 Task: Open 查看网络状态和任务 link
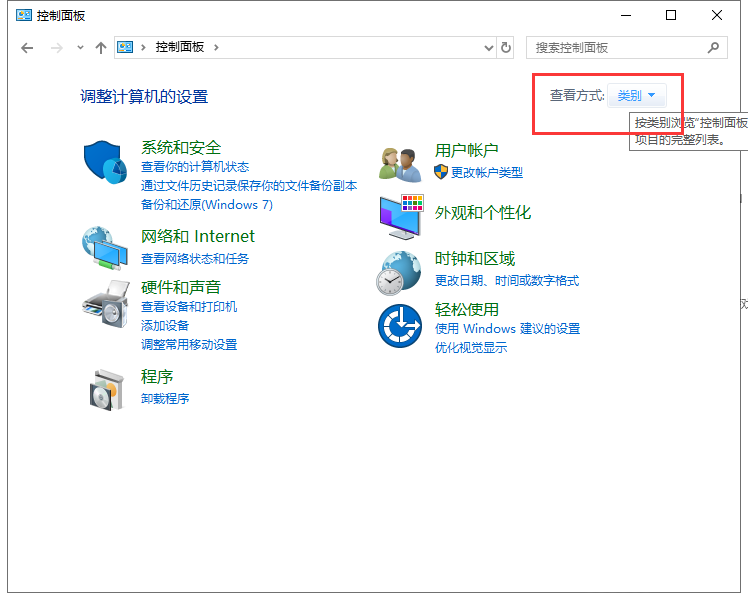(195, 259)
